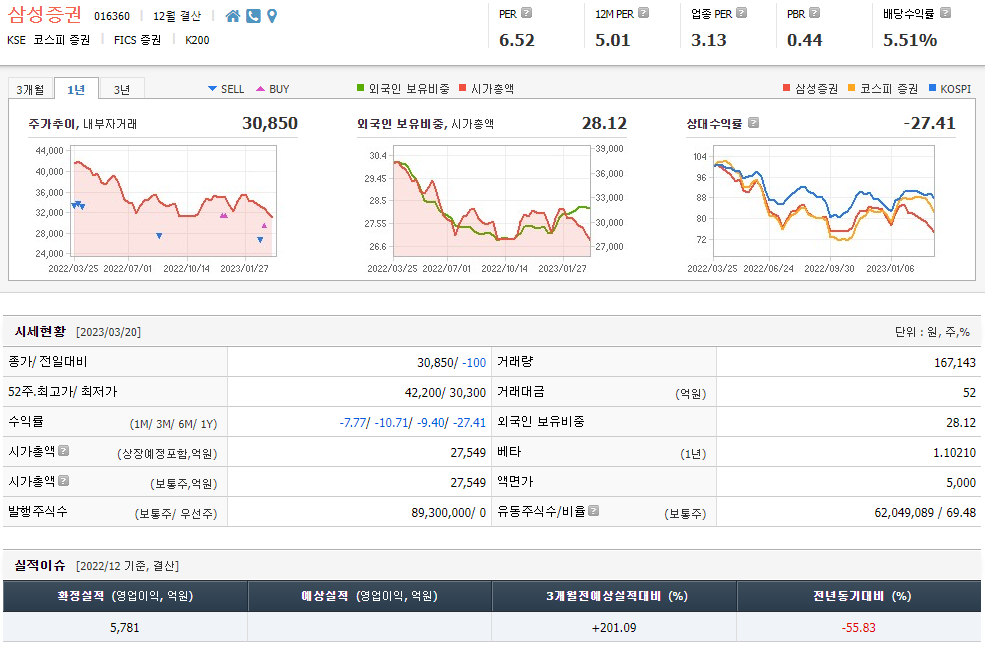Viewport: 985px width, 650px height.
Task: Click 거래대금 value 52
Action: [969, 393]
